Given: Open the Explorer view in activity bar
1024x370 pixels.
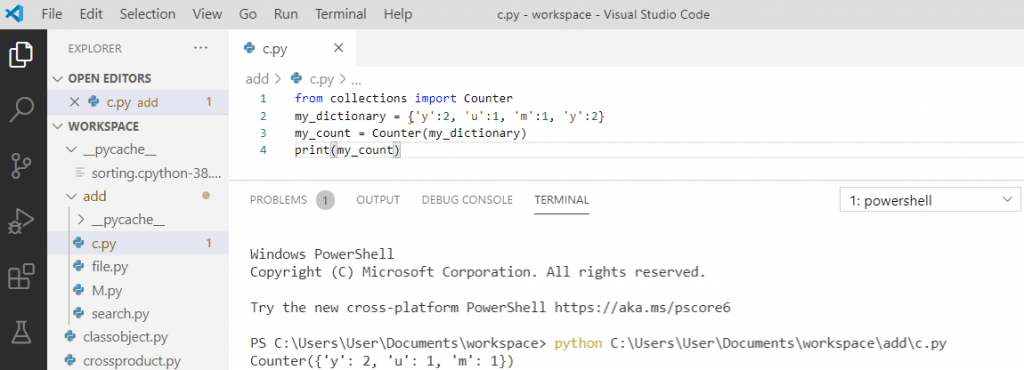Looking at the screenshot, I should click(x=22, y=54).
